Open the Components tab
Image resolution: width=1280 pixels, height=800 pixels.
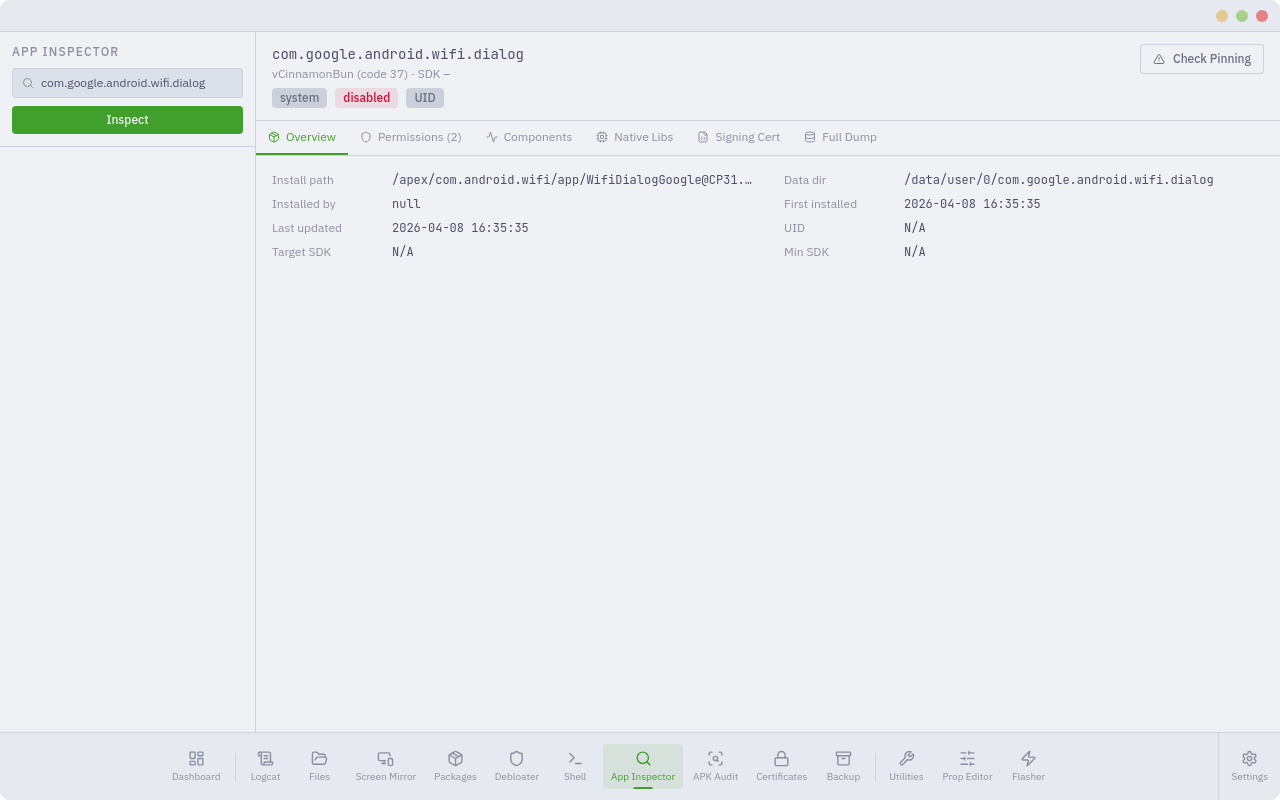529,137
